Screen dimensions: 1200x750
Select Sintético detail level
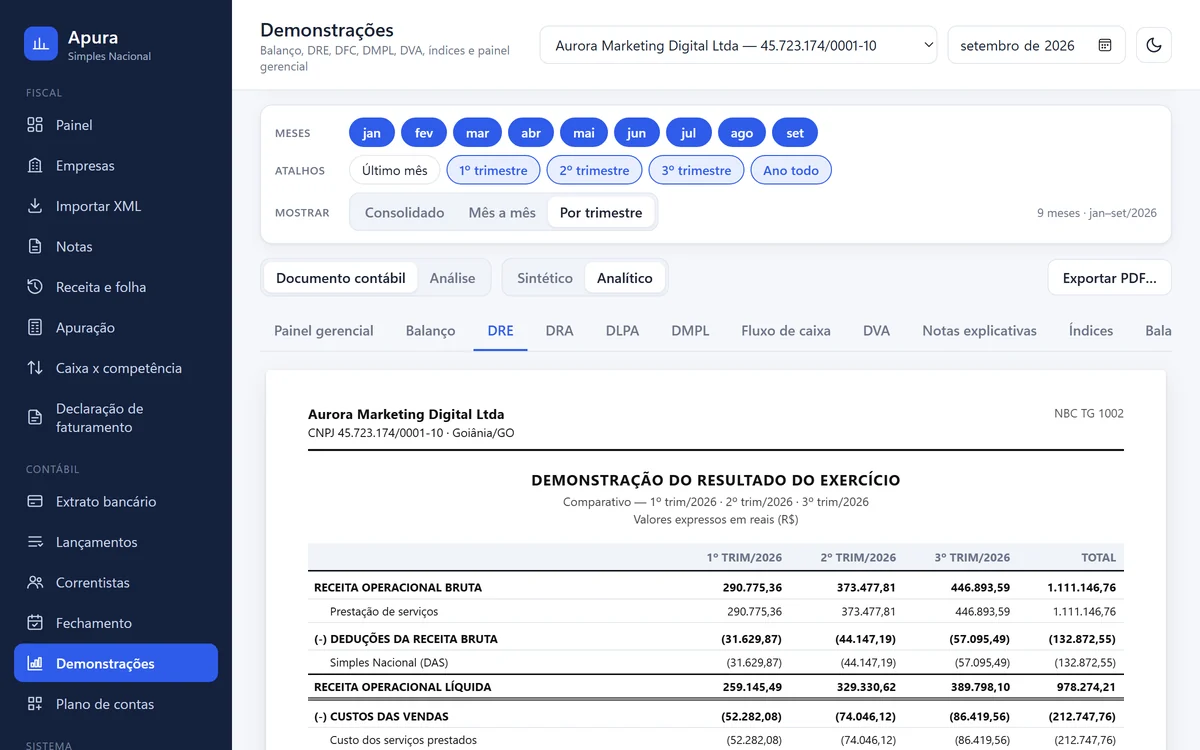coord(545,278)
